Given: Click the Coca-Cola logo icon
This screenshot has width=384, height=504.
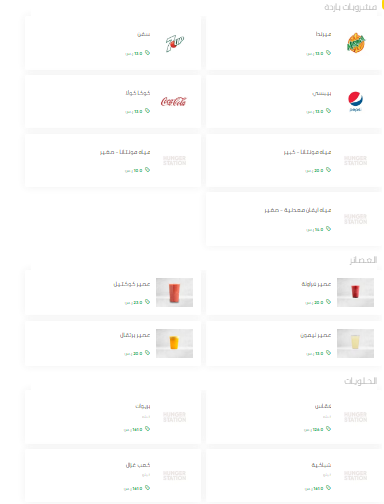Looking at the screenshot, I should coord(174,101).
